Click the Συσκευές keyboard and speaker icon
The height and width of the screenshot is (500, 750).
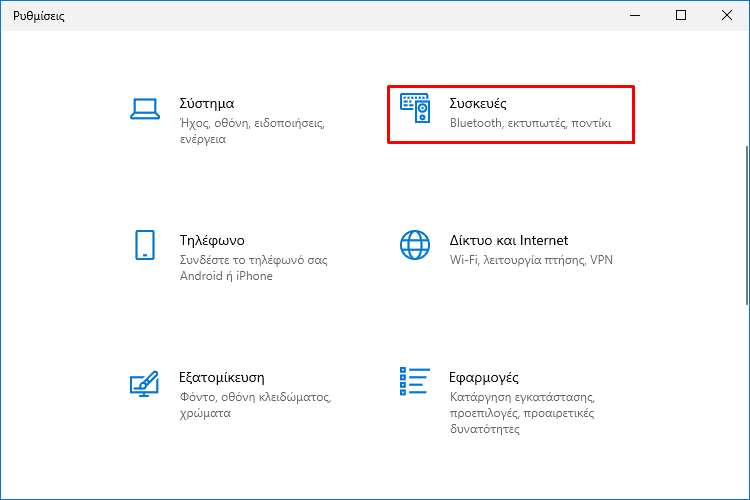pos(415,108)
